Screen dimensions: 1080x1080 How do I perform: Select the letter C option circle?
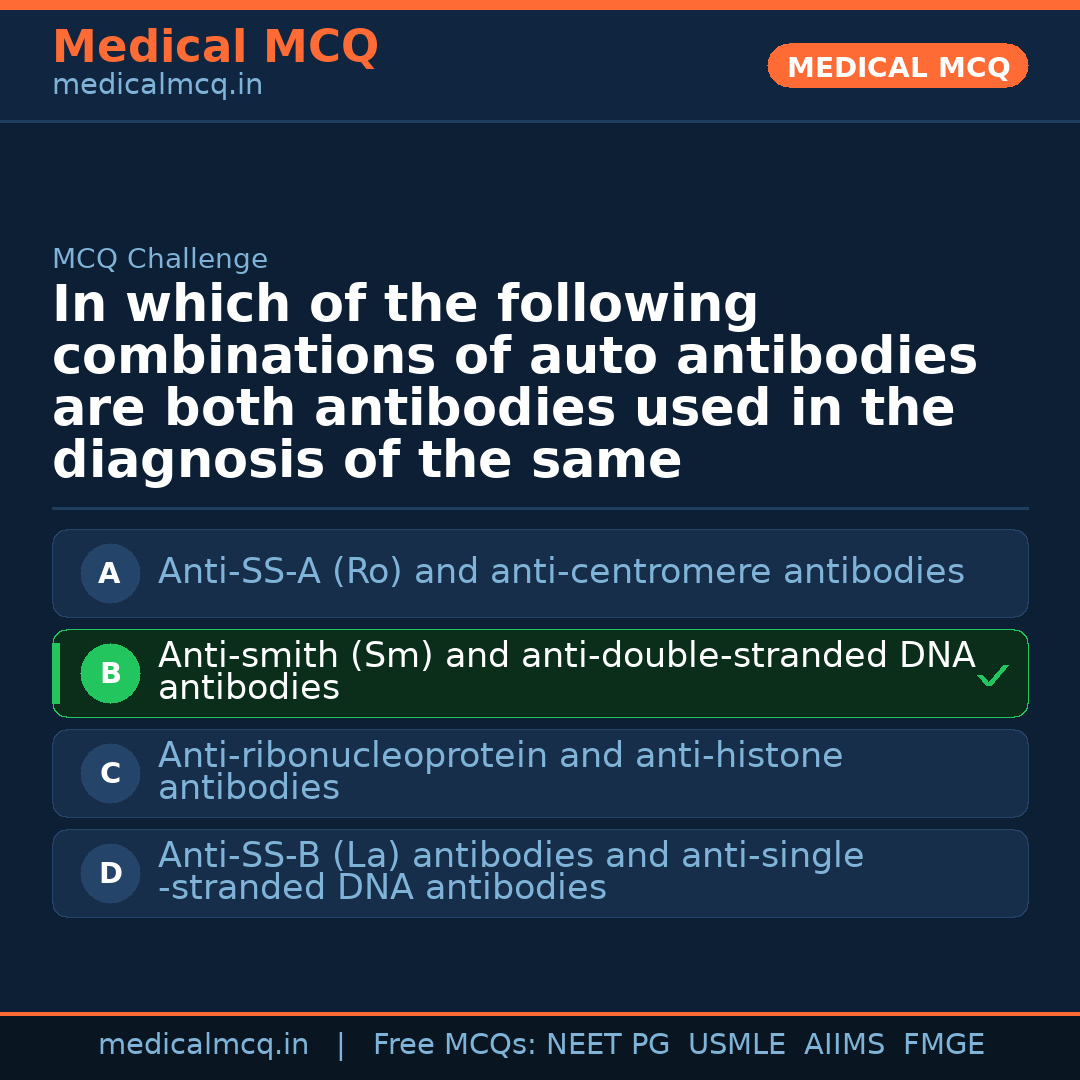tap(110, 774)
